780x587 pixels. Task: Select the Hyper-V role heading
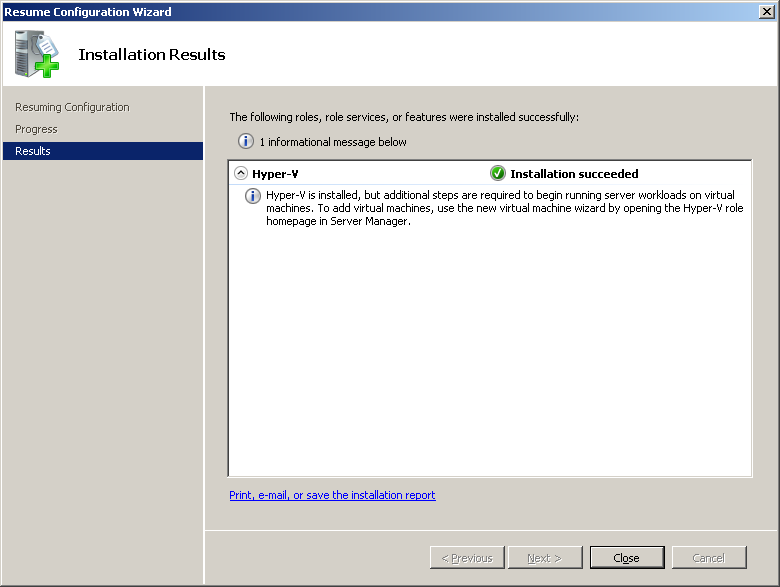point(275,174)
